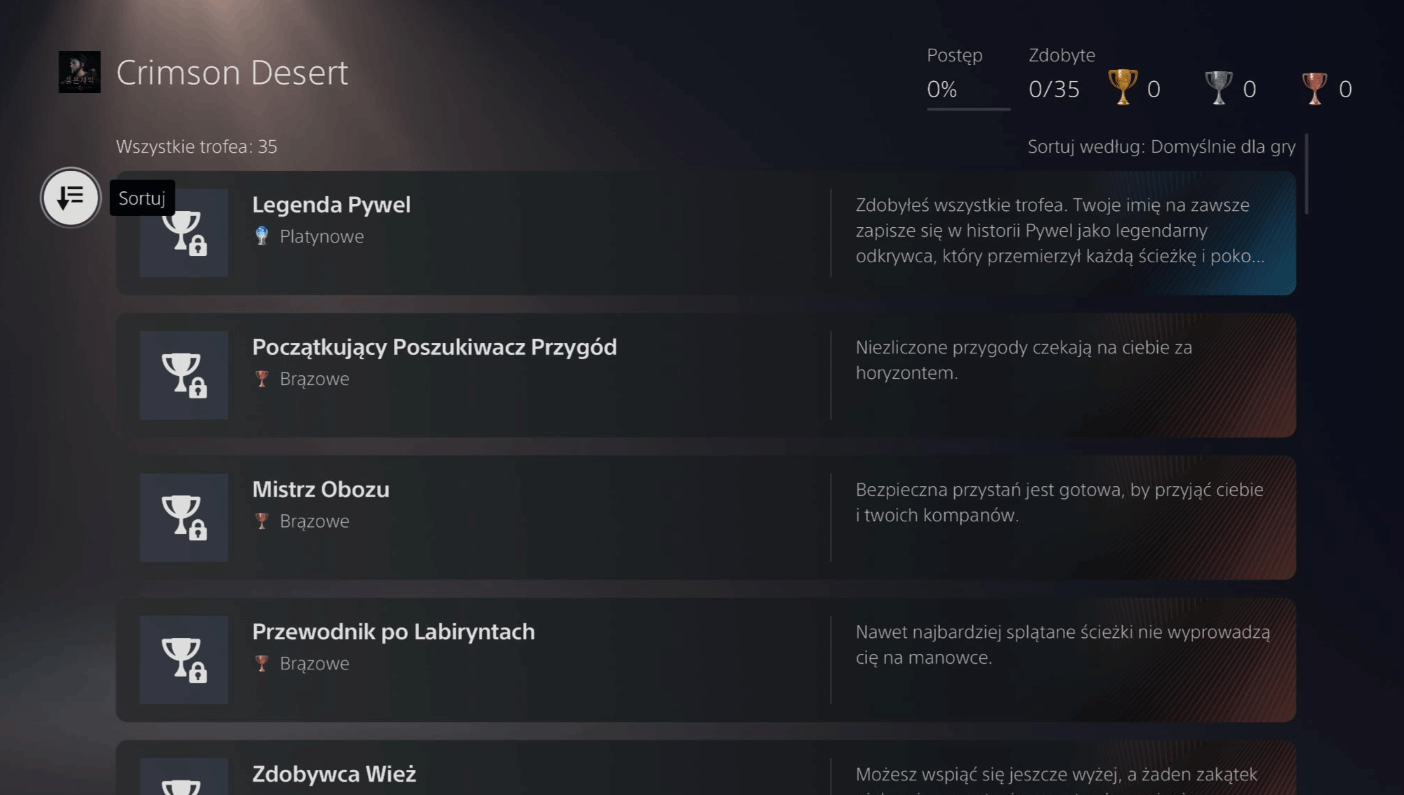This screenshot has height=795, width=1404.
Task: Select the Zdobywca Wież trophy title
Action: tap(334, 773)
